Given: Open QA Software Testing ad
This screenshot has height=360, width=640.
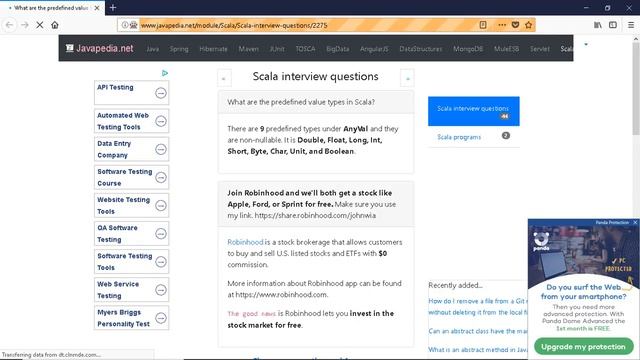Looking at the screenshot, I should point(131,233).
